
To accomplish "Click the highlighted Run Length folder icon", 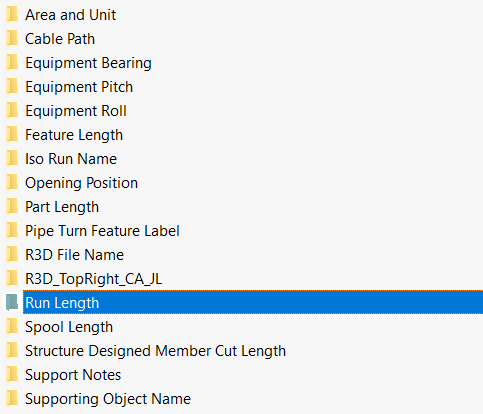I will [12, 303].
